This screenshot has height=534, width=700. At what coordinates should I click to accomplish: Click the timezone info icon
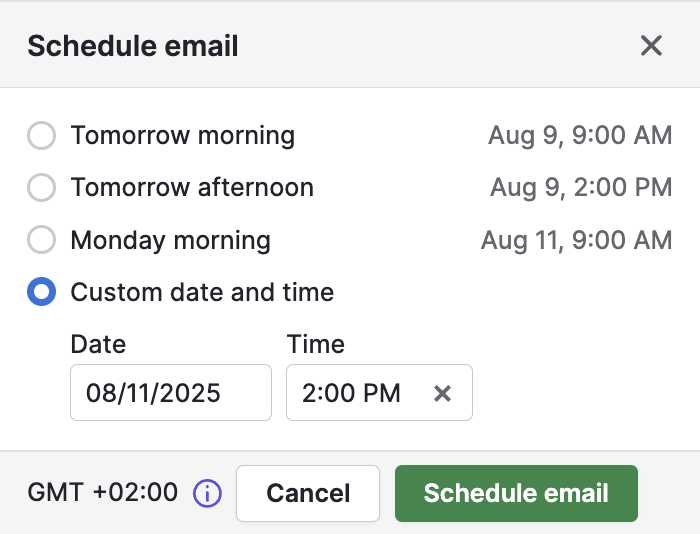tap(207, 493)
